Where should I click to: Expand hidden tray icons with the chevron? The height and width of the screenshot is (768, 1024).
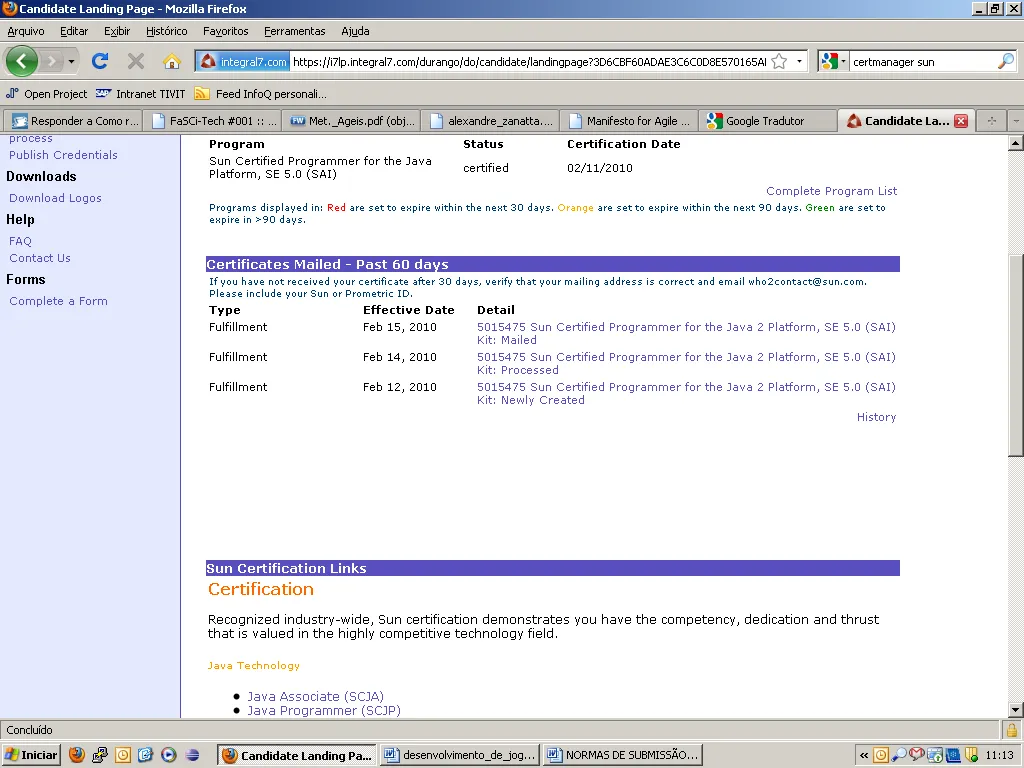(x=864, y=756)
